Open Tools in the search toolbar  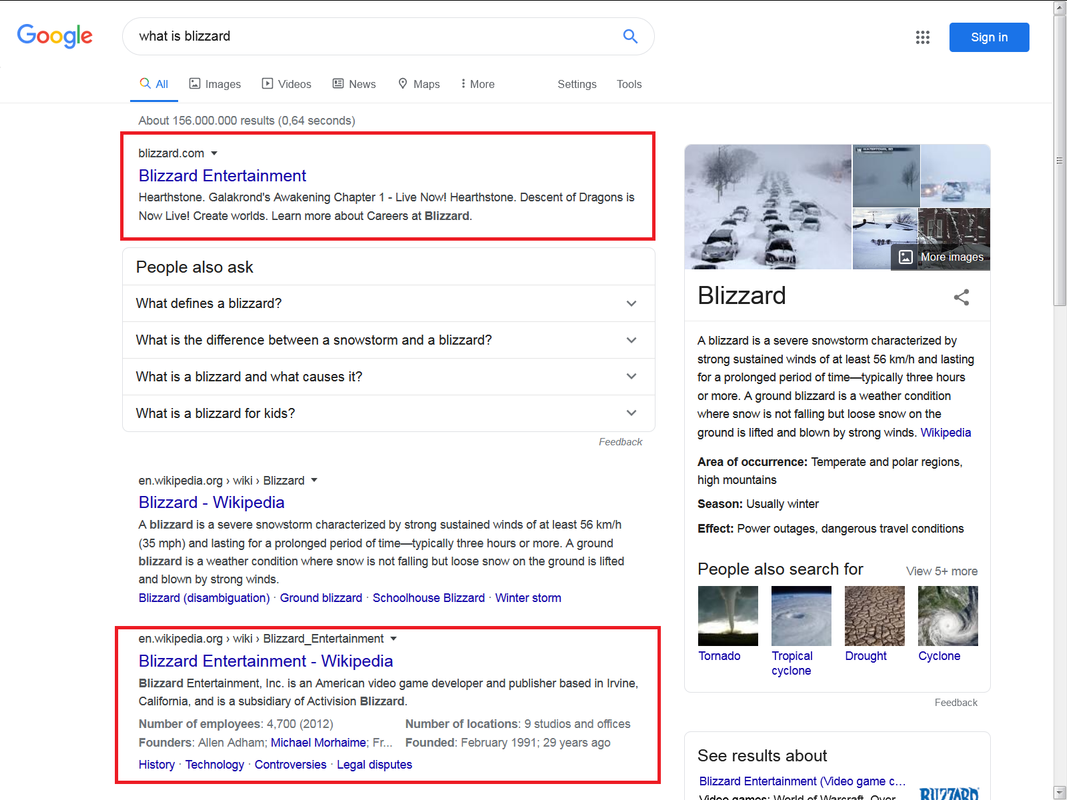tap(629, 84)
